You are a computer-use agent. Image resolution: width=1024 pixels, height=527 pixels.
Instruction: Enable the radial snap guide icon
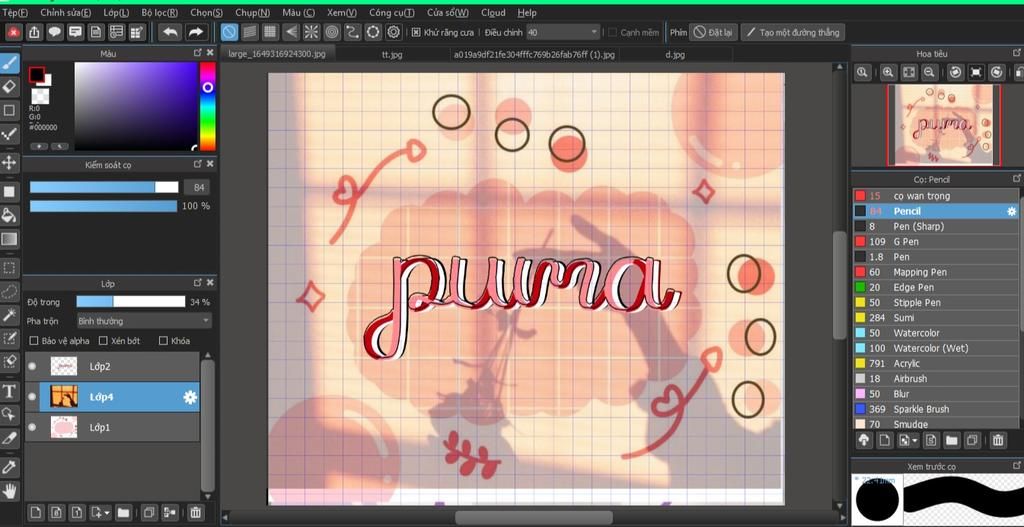click(x=312, y=32)
